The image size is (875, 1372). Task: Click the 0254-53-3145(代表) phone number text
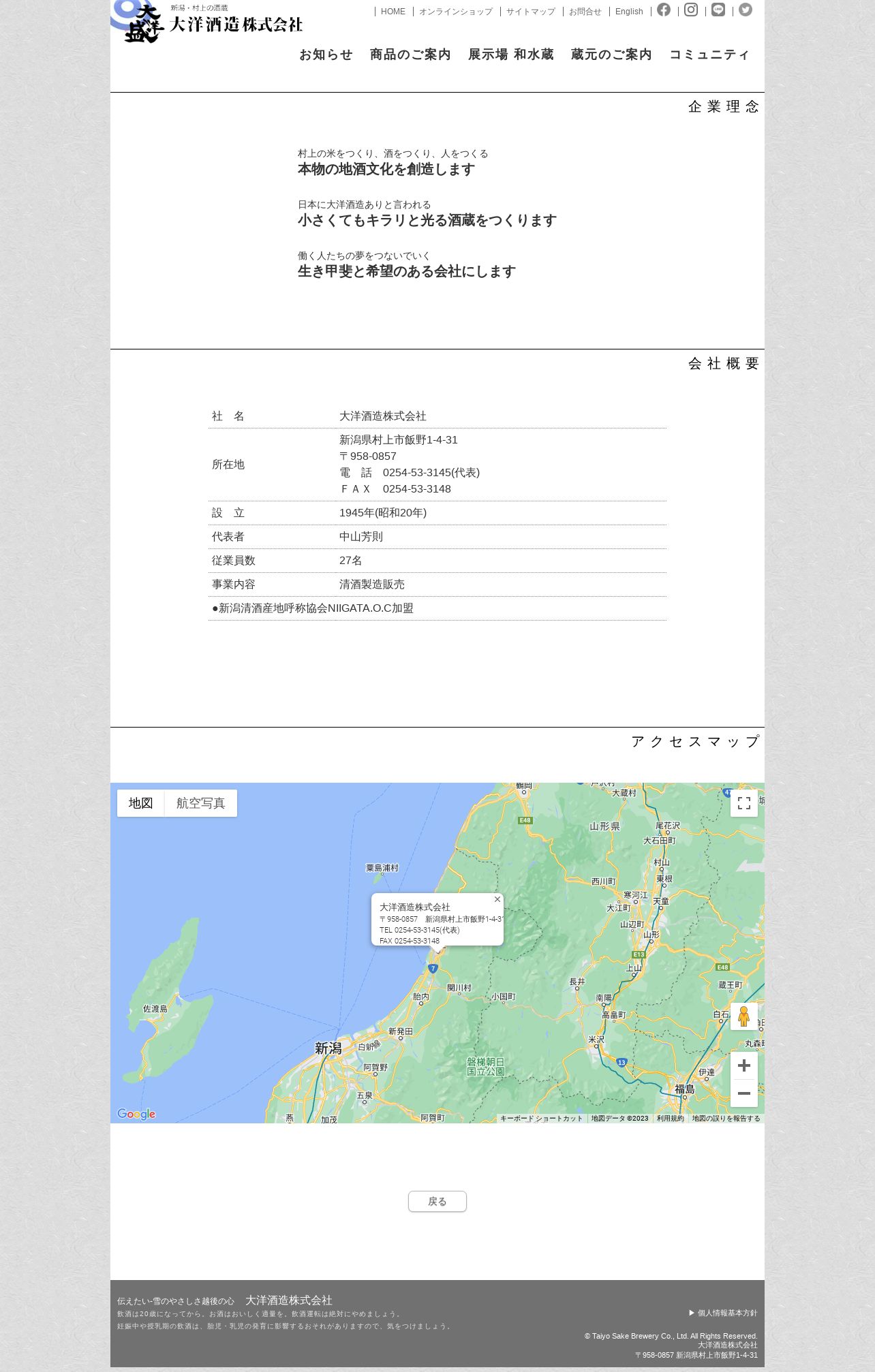tap(431, 472)
